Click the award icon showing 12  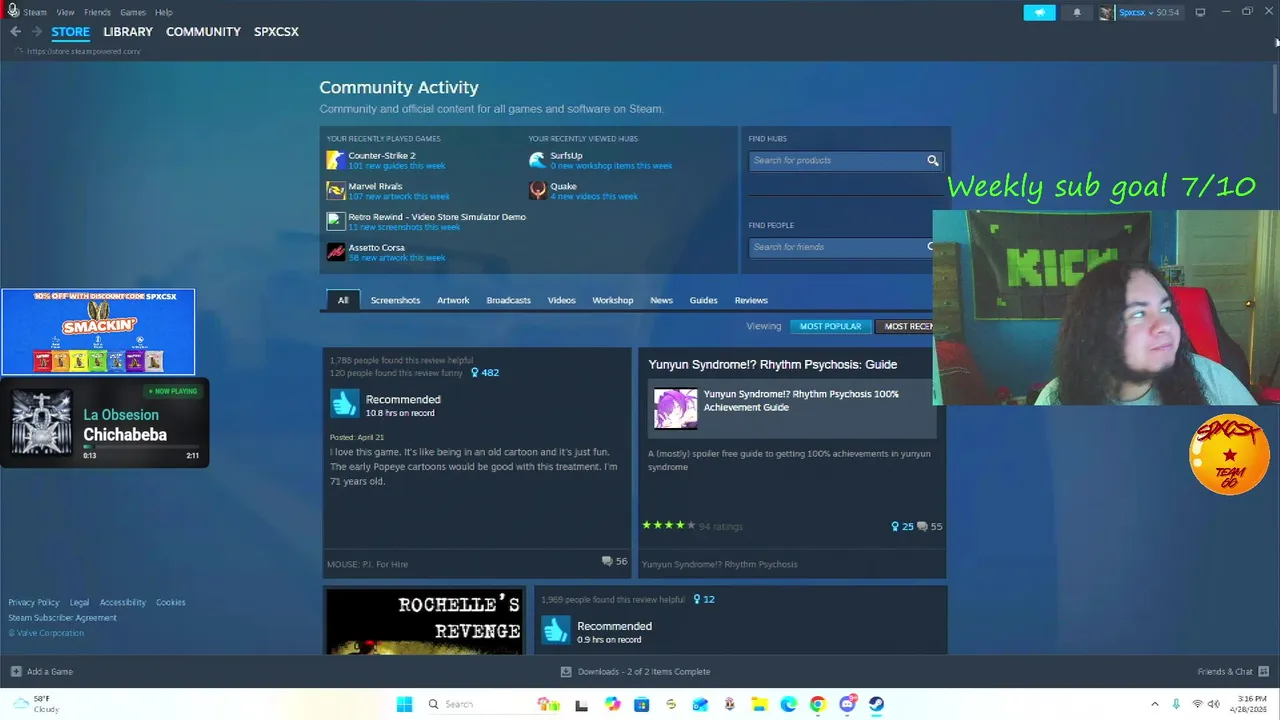click(x=697, y=600)
